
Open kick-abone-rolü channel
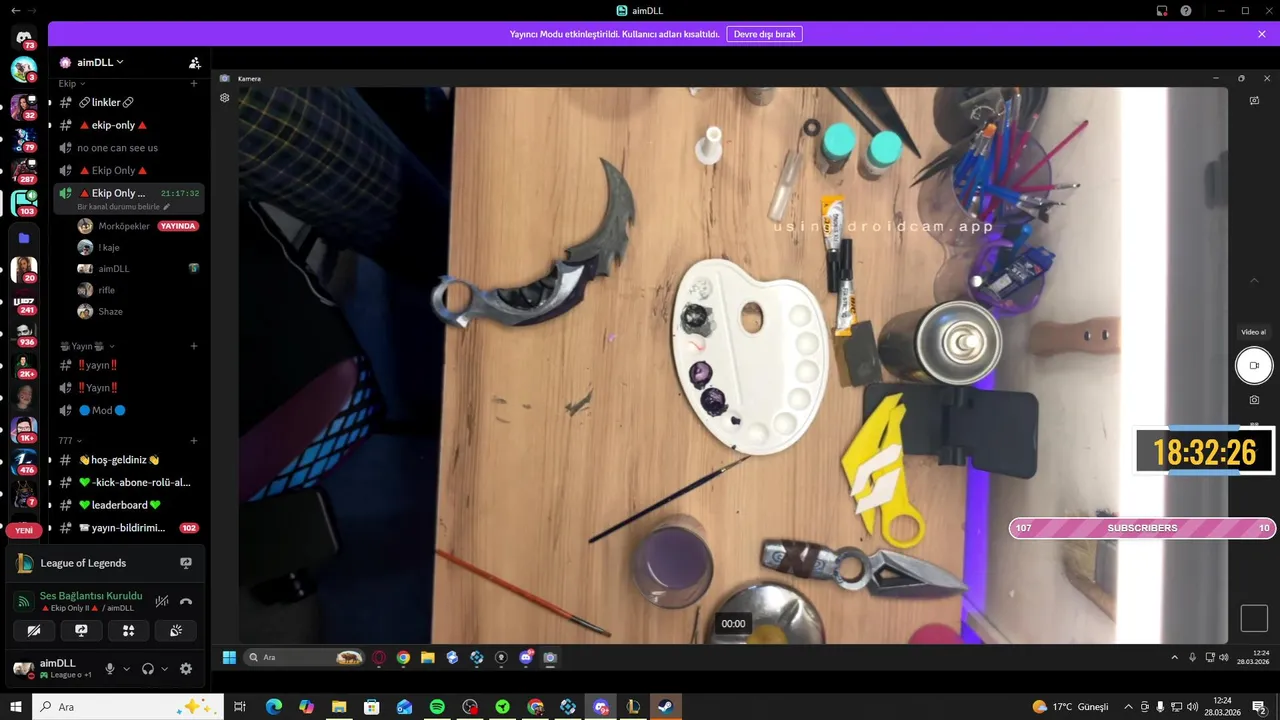(x=129, y=482)
